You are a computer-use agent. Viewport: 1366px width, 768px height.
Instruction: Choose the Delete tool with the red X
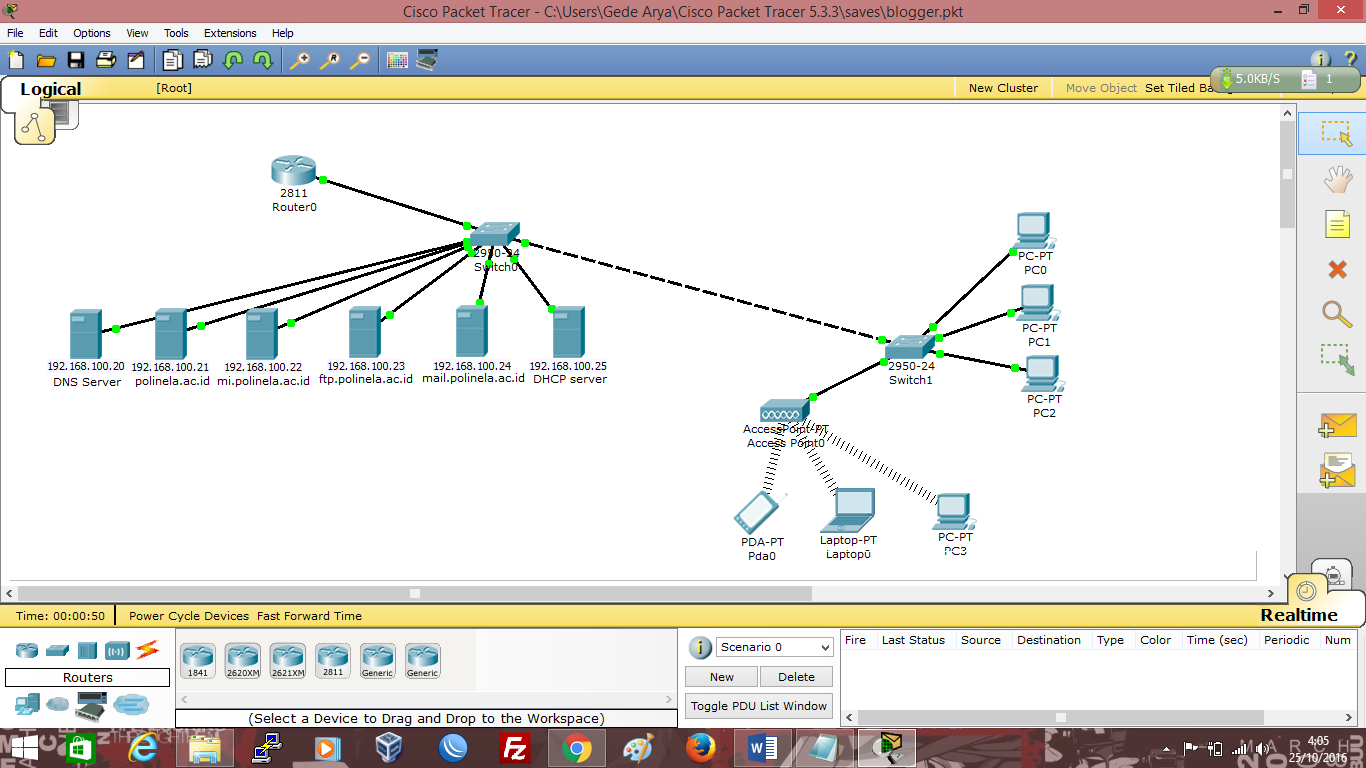[1338, 268]
